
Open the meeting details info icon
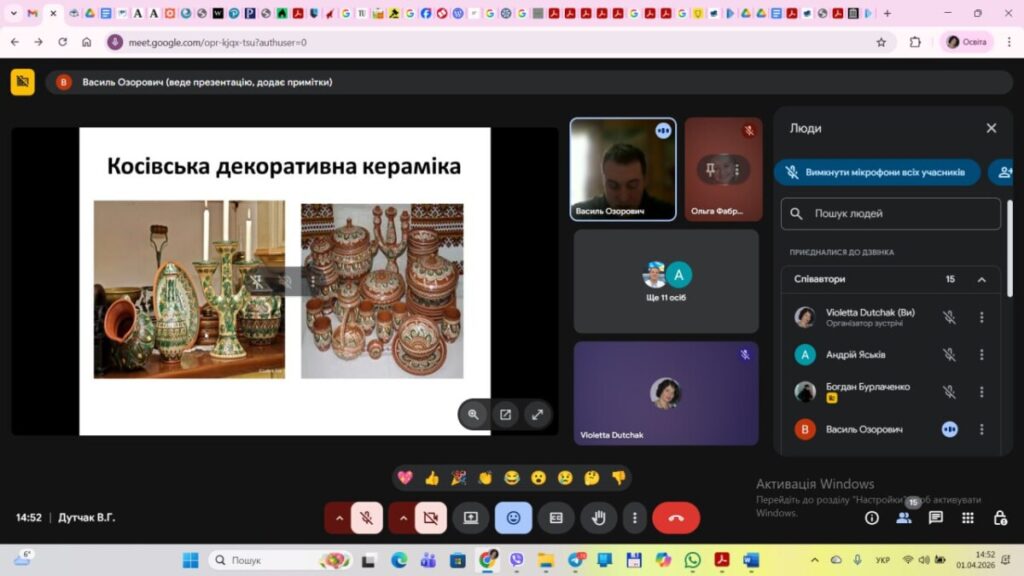coord(872,518)
